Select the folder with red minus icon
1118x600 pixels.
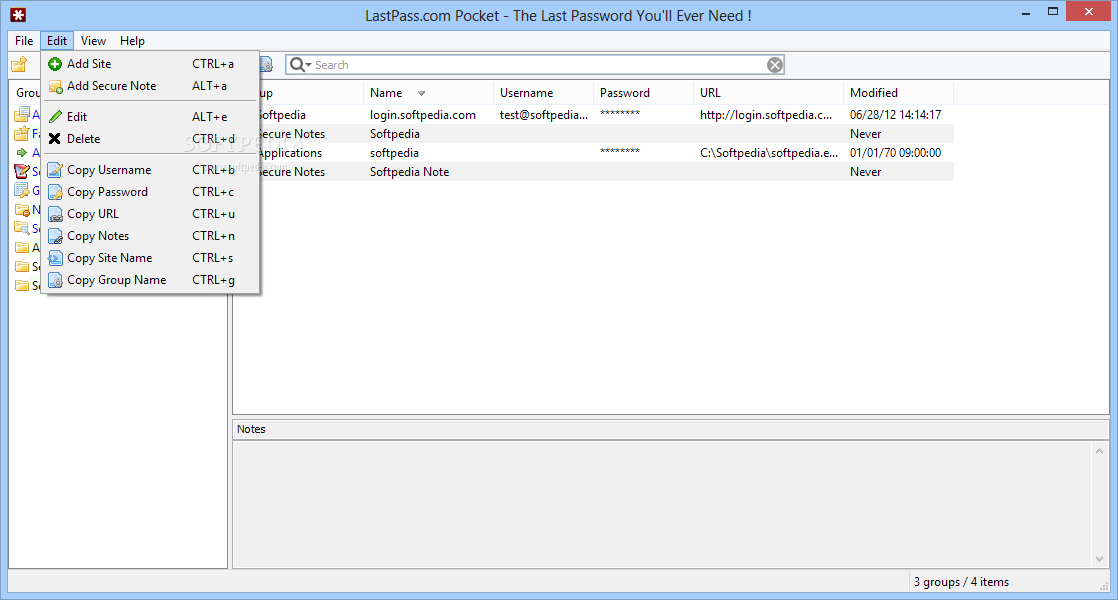(x=22, y=210)
